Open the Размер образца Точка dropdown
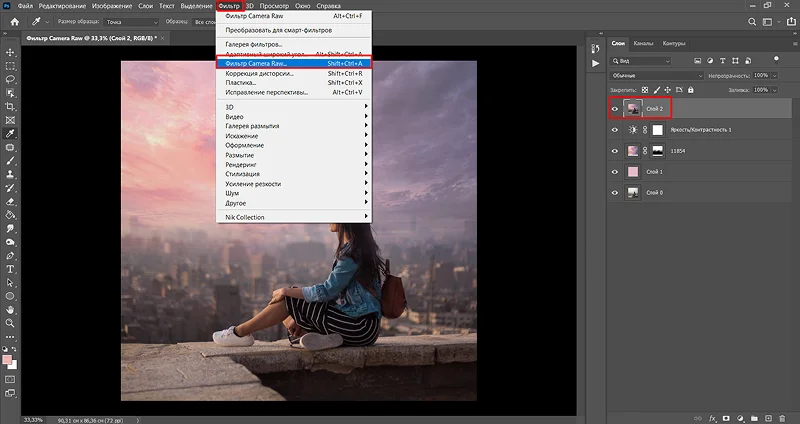Image resolution: width=800 pixels, height=424 pixels. [x=132, y=22]
